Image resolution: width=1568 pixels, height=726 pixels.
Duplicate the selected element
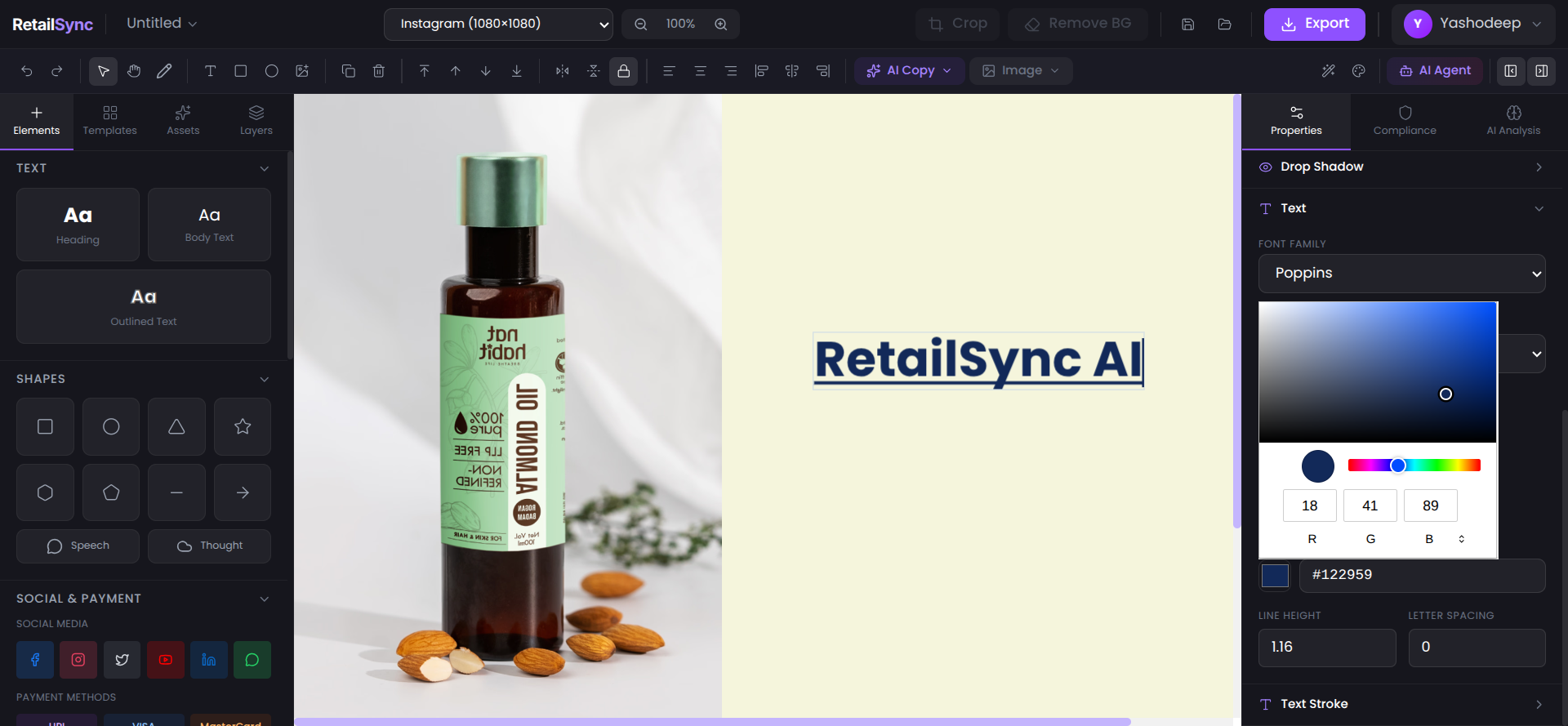[349, 71]
